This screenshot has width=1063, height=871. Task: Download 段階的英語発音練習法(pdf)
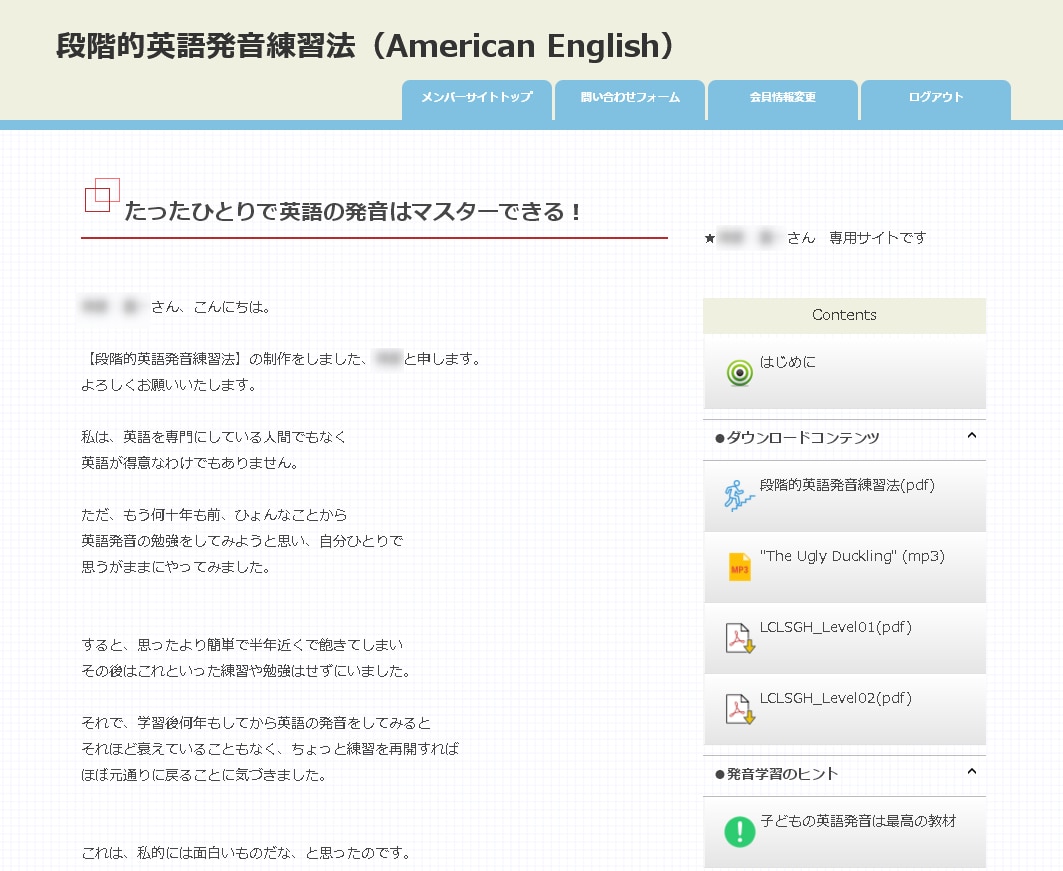[x=847, y=485]
